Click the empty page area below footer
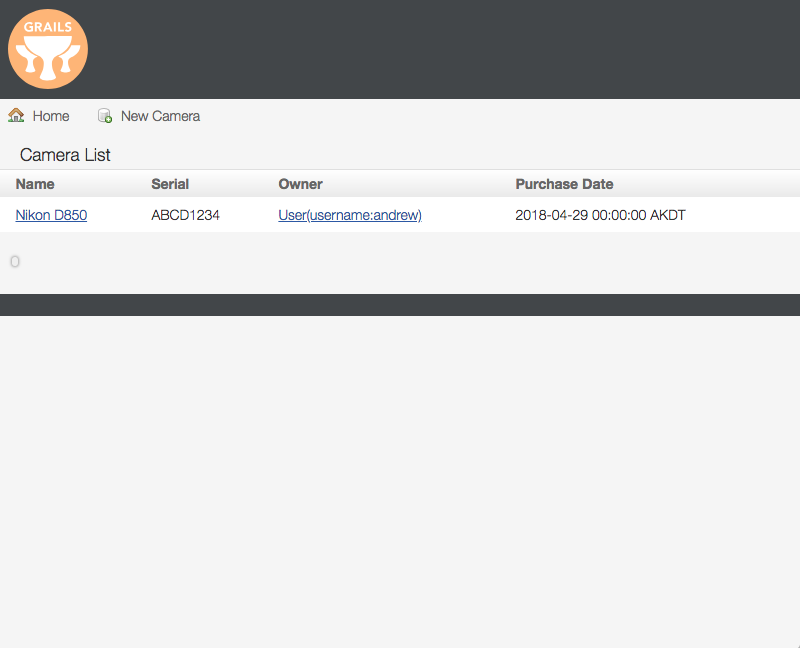 point(400,480)
